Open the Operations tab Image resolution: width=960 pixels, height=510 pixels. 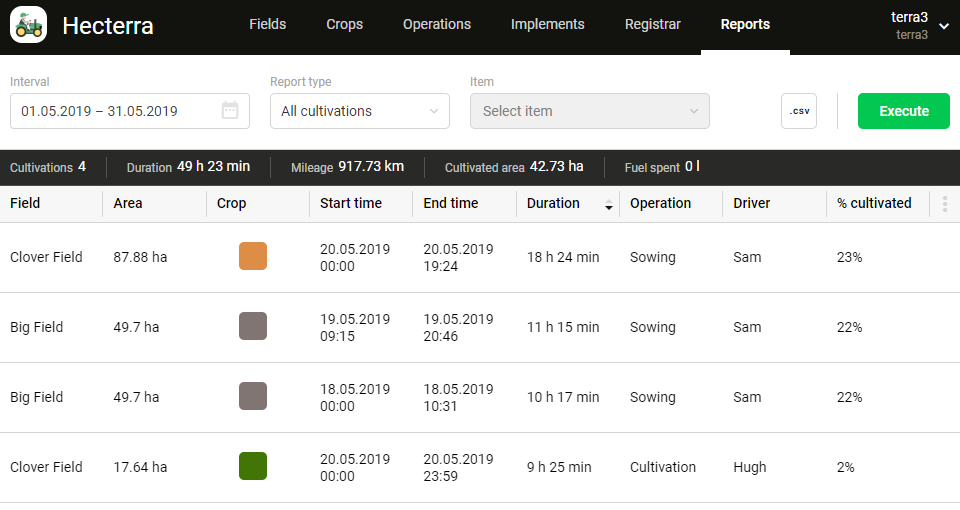(x=436, y=25)
